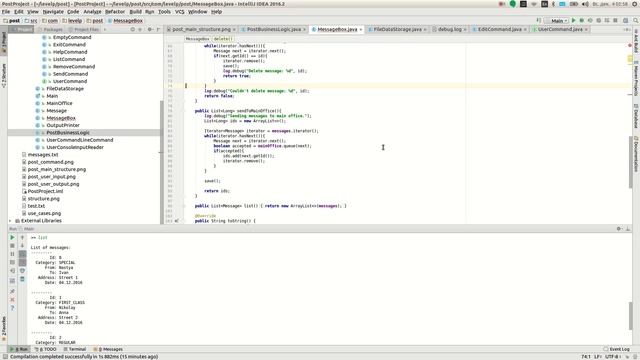Image resolution: width=640 pixels, height=360 pixels.
Task: Click the up arrow in the Run panel
Action: [22, 237]
